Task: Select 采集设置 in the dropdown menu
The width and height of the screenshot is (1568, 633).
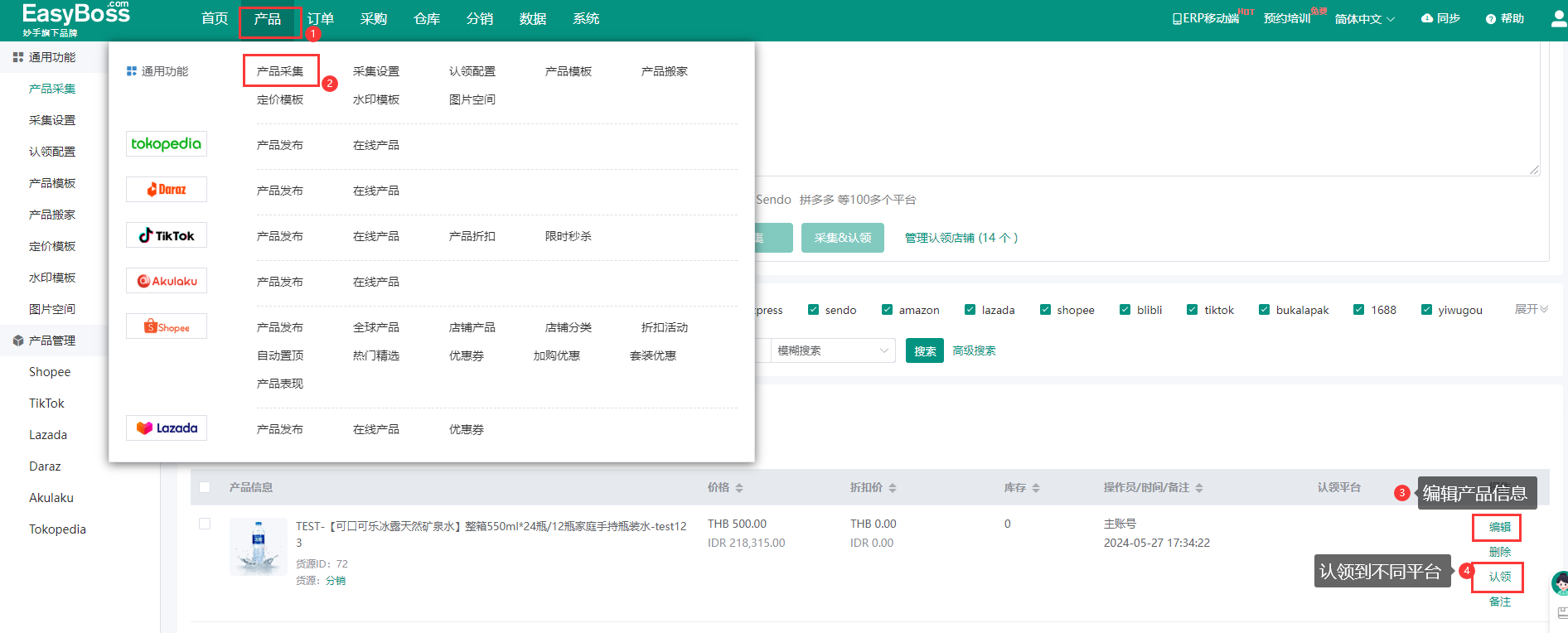Action: (x=376, y=71)
